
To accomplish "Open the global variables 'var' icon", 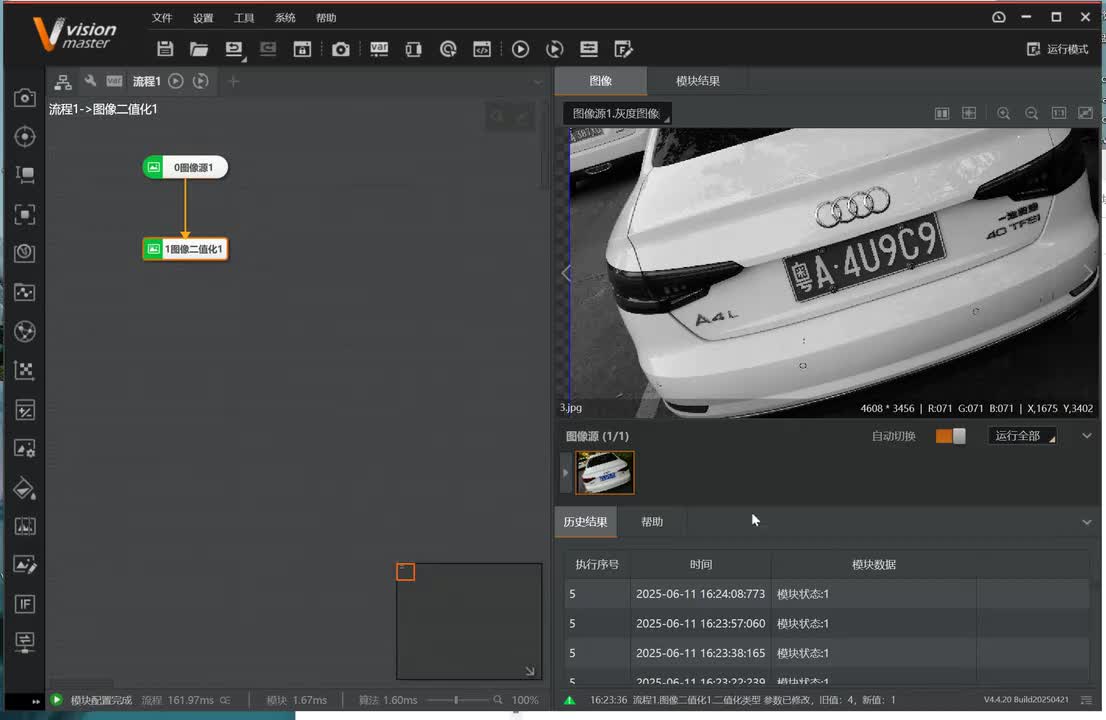I will (379, 49).
